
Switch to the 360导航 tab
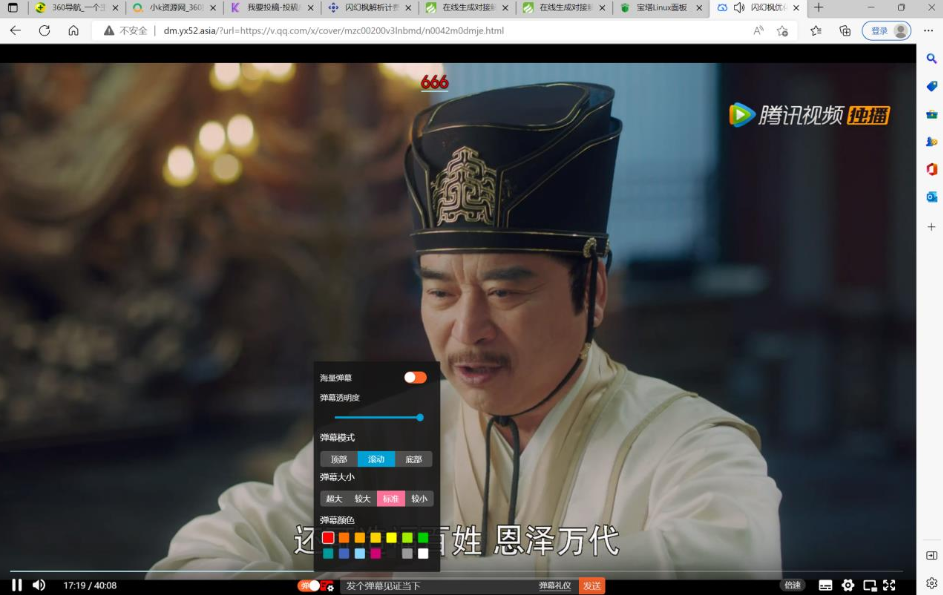tap(78, 8)
